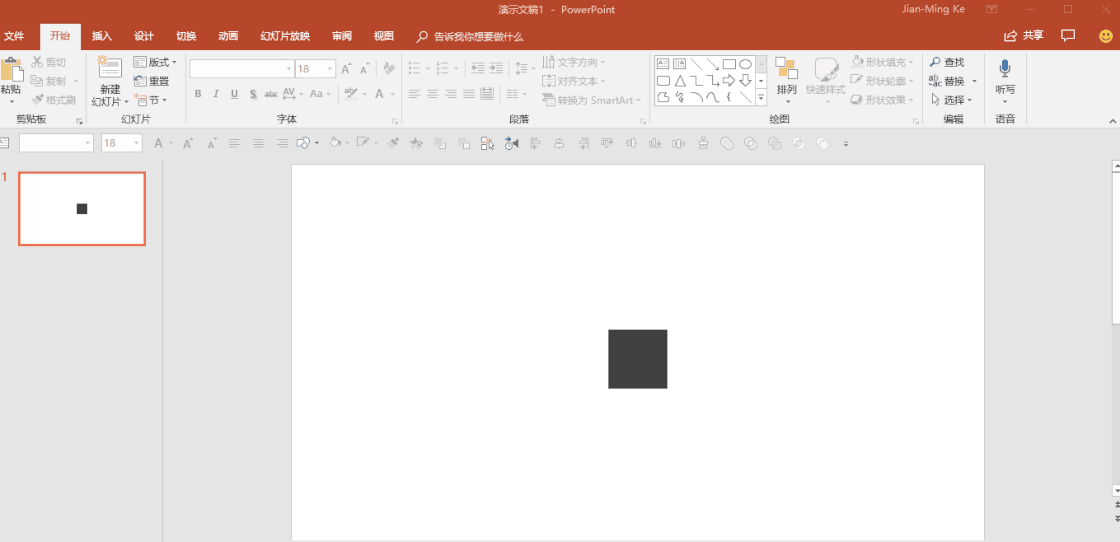Select the dark gray square on slide
Viewport: 1120px width, 542px height.
[637, 359]
